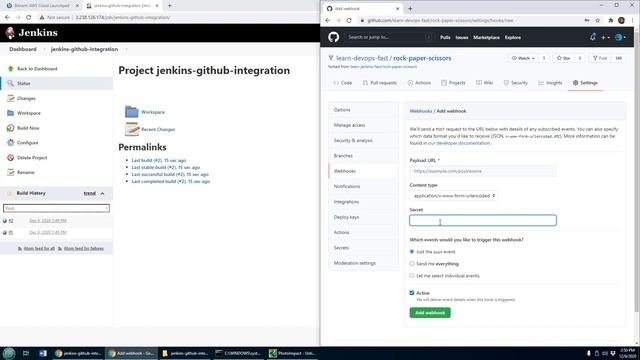This screenshot has width=640, height=360.
Task: Open Workspace in Jenkins sidebar
Action: click(x=29, y=113)
